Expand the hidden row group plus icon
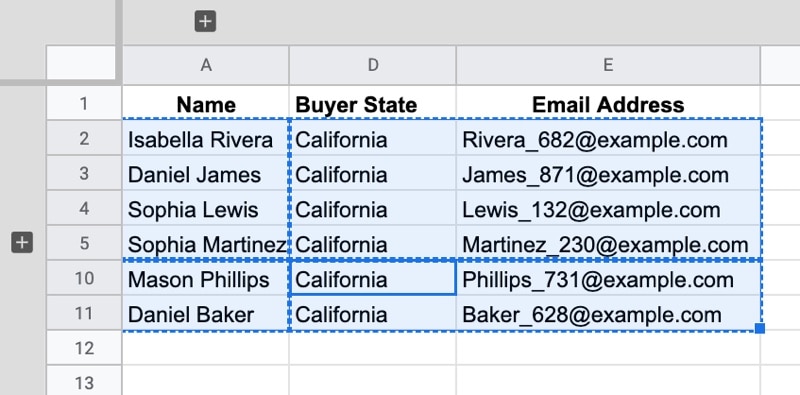This screenshot has height=395, width=800. click(22, 242)
